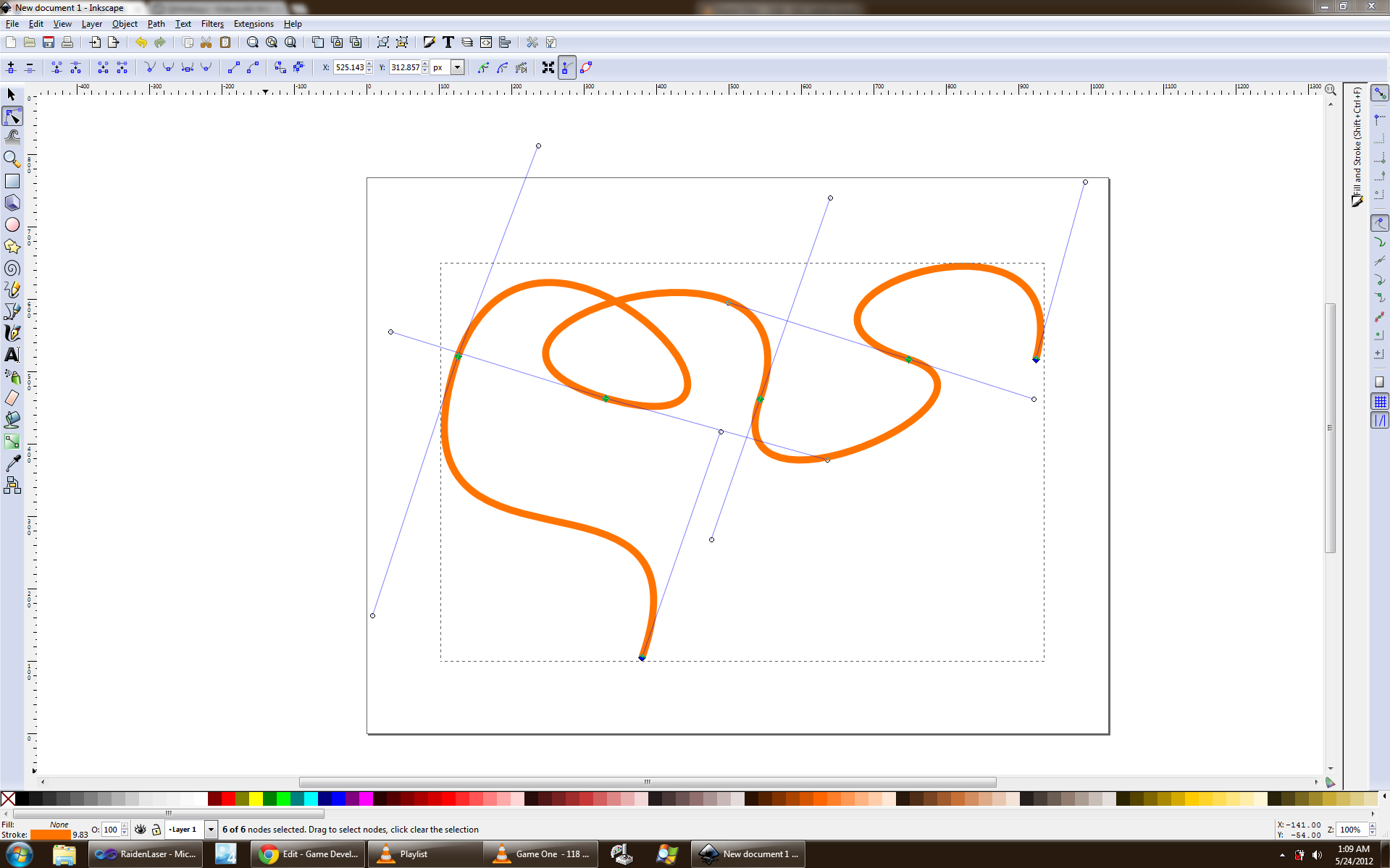Pick the magenta palette swatch
Screen dimensions: 1390x868
366,799
